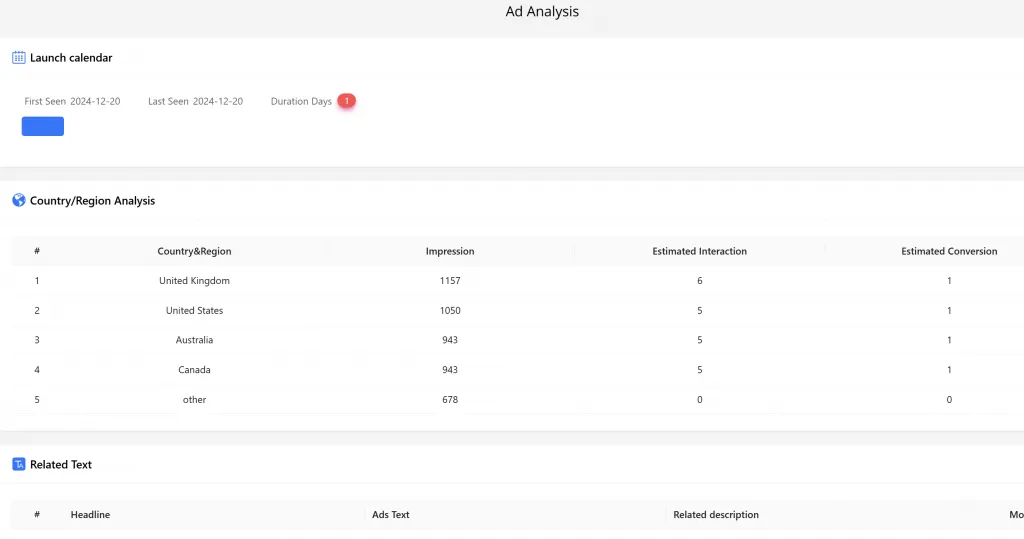Click the Australia country cell
The height and width of the screenshot is (539, 1024).
(194, 340)
